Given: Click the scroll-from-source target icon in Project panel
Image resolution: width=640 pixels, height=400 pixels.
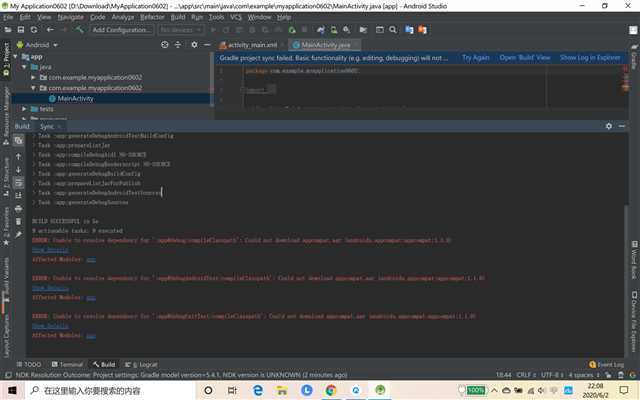Looking at the screenshot, I should [164, 45].
